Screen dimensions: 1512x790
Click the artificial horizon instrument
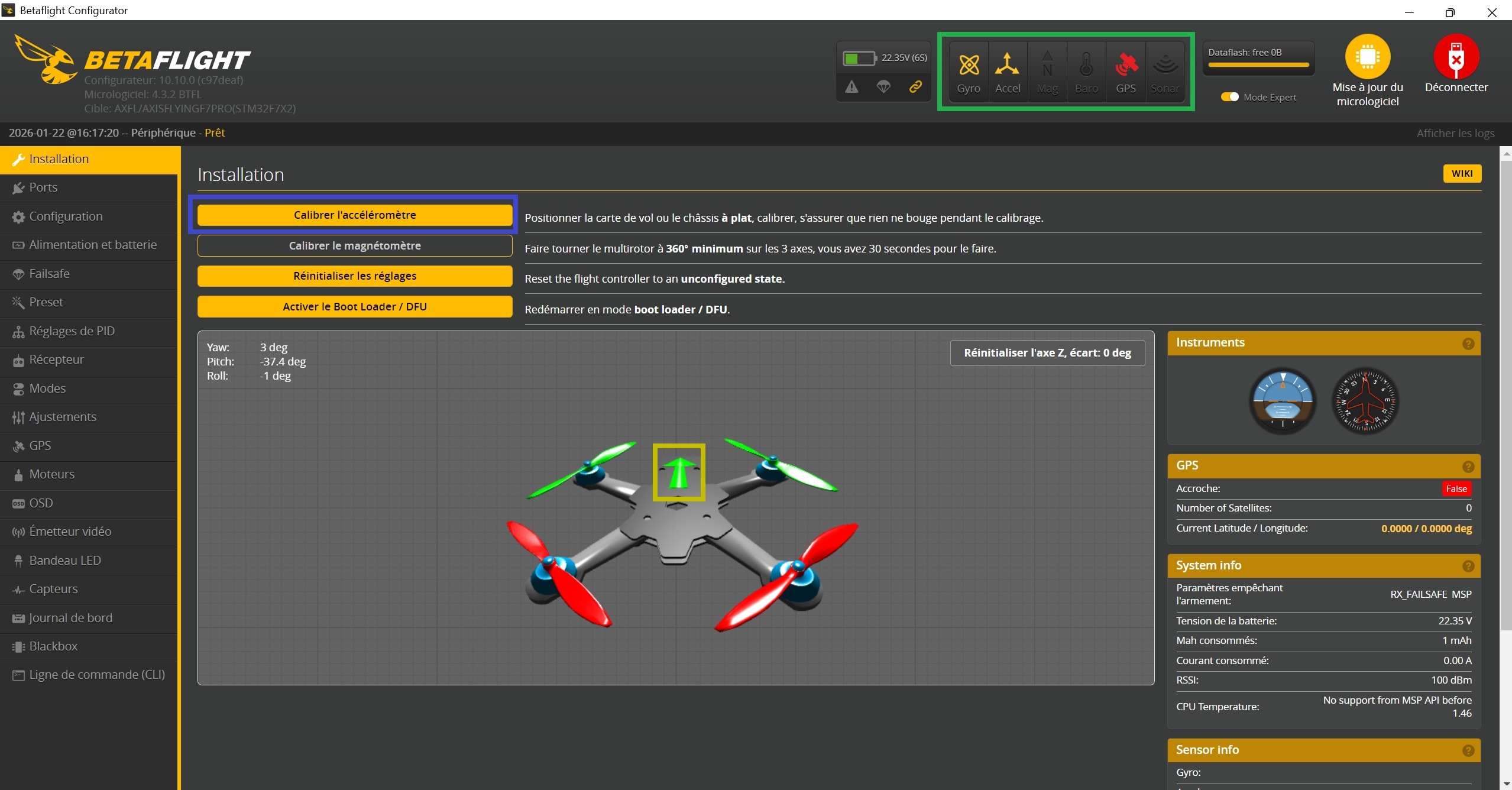coord(1282,402)
